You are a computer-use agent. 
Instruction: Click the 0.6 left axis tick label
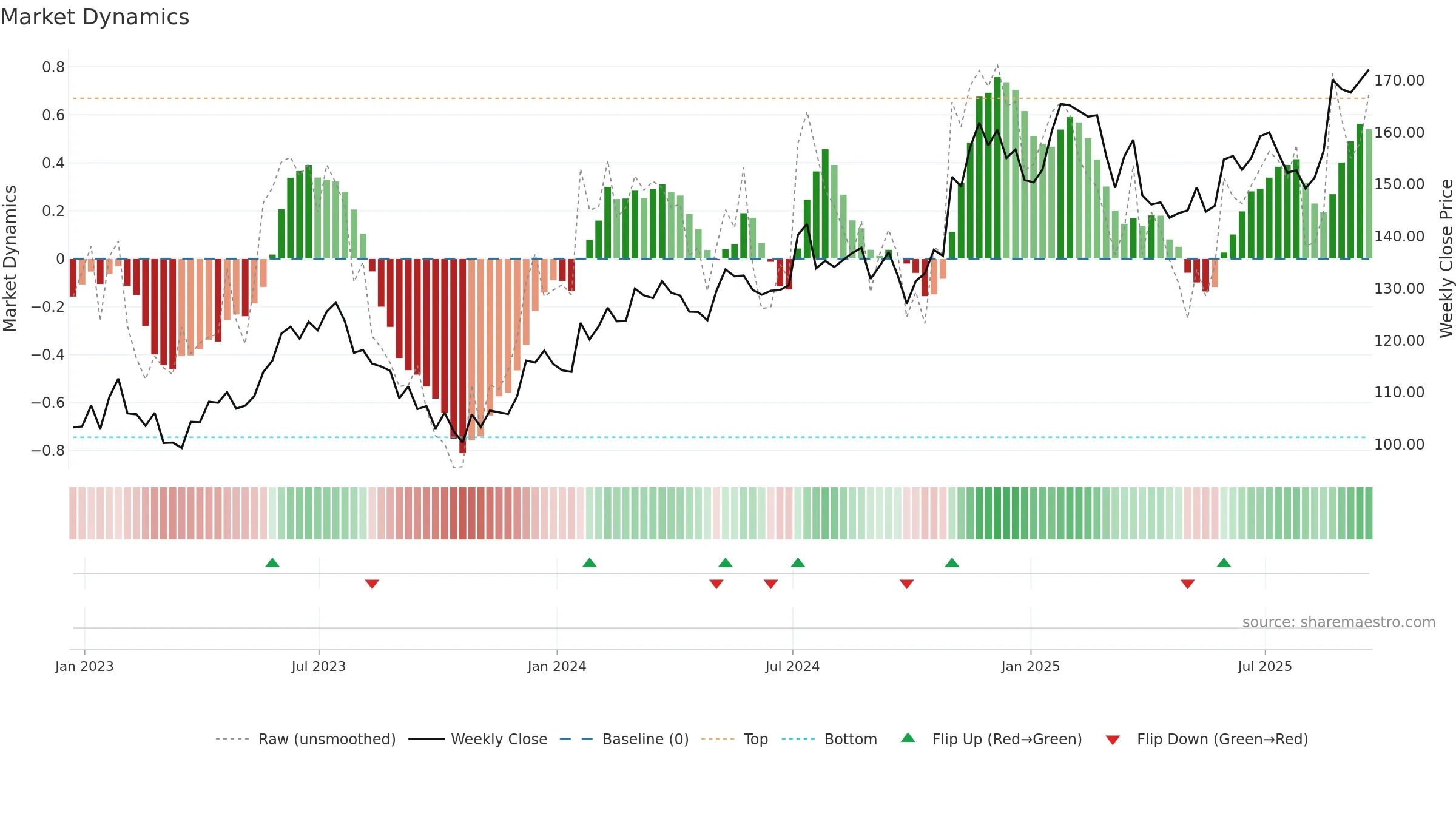click(53, 115)
